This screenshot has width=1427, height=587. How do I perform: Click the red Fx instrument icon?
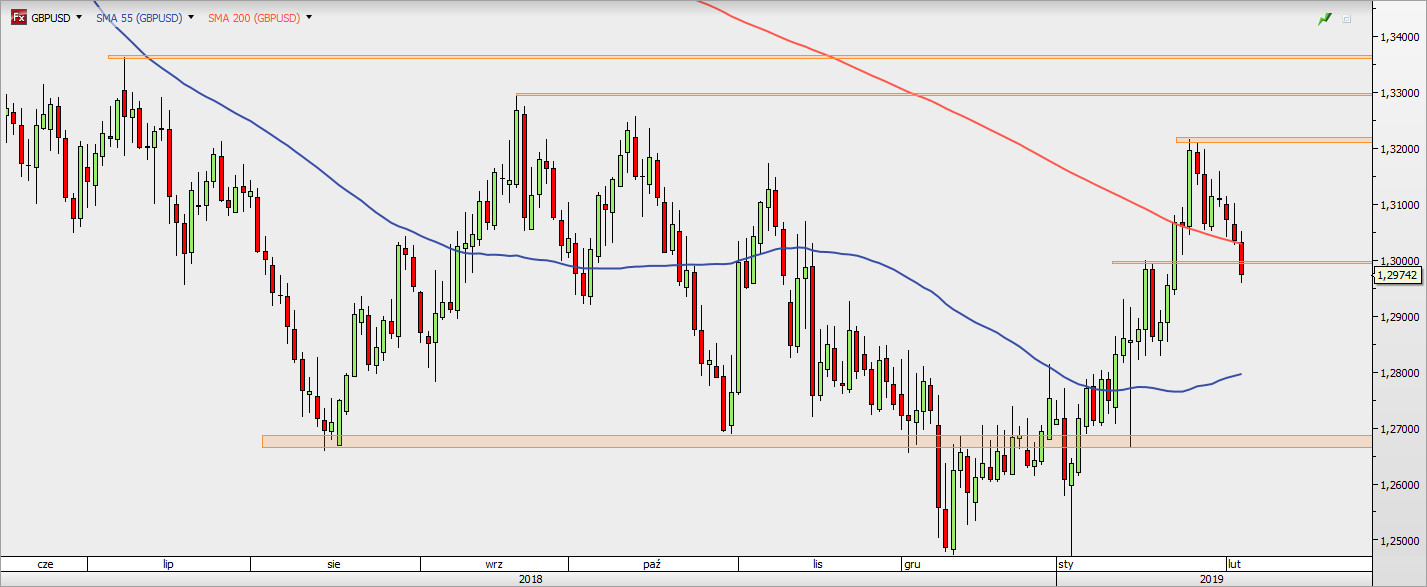pos(18,18)
